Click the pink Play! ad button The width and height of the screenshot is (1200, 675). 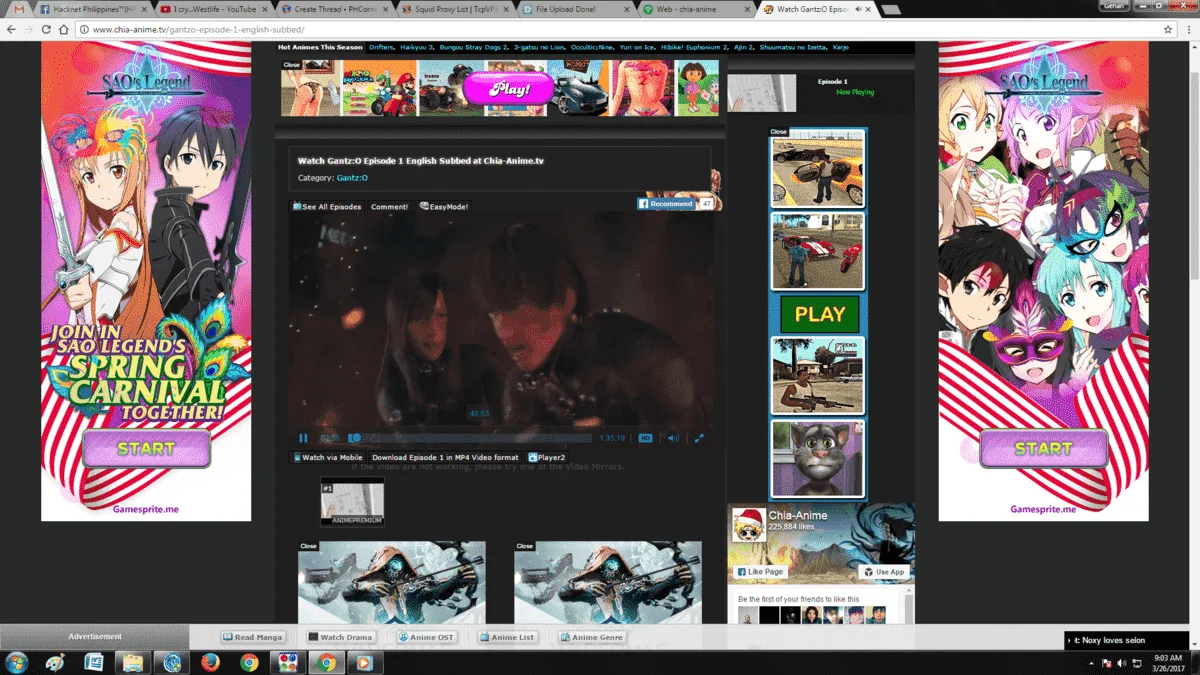(509, 88)
